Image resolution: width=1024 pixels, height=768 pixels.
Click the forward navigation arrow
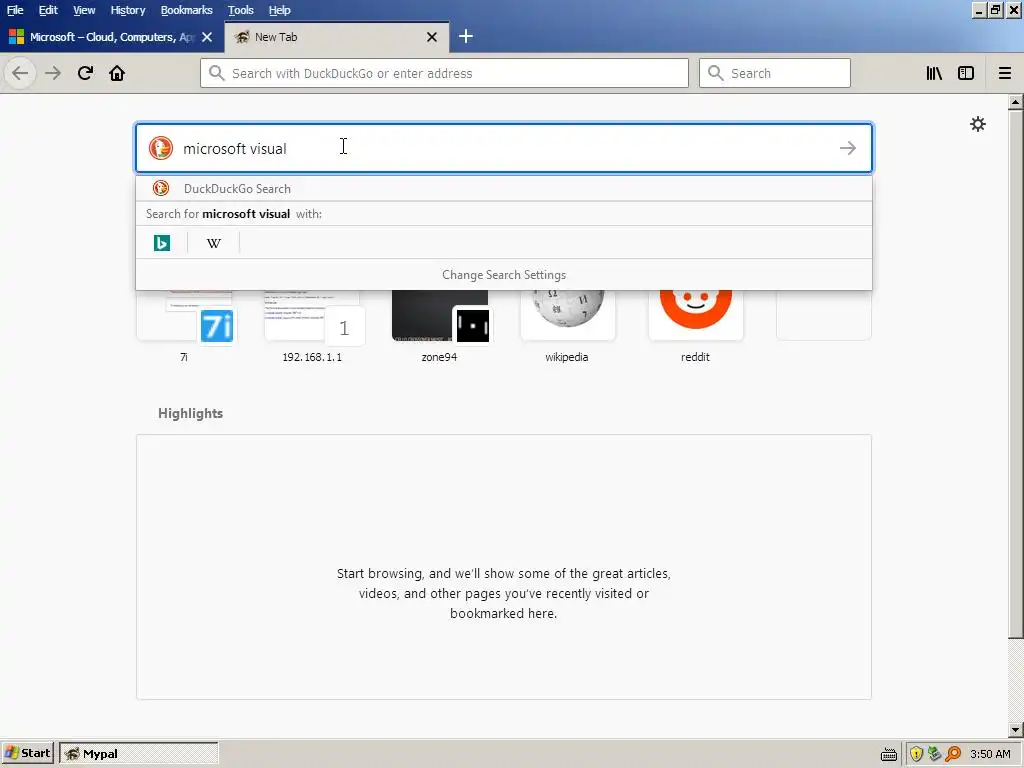click(x=53, y=73)
